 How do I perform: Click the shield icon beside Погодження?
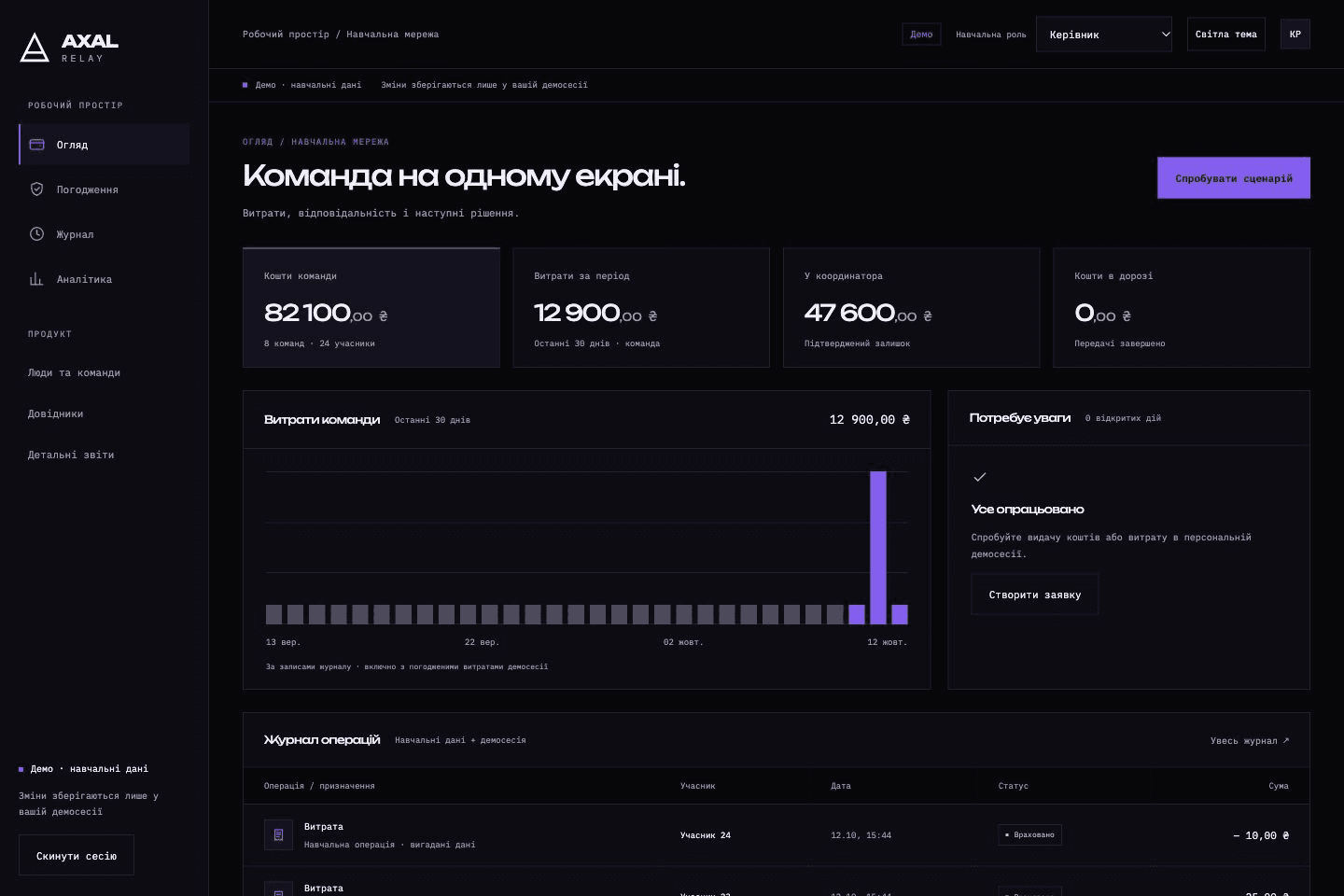point(37,189)
